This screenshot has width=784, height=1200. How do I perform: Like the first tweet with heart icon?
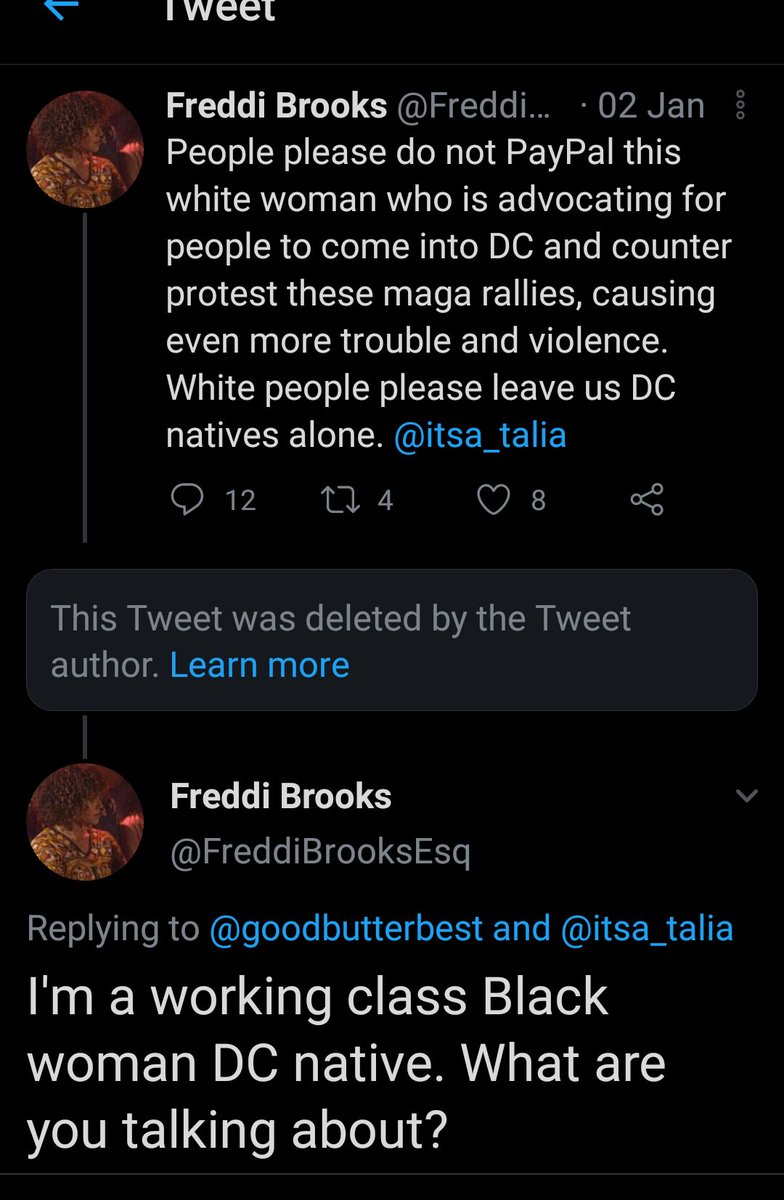coord(493,499)
